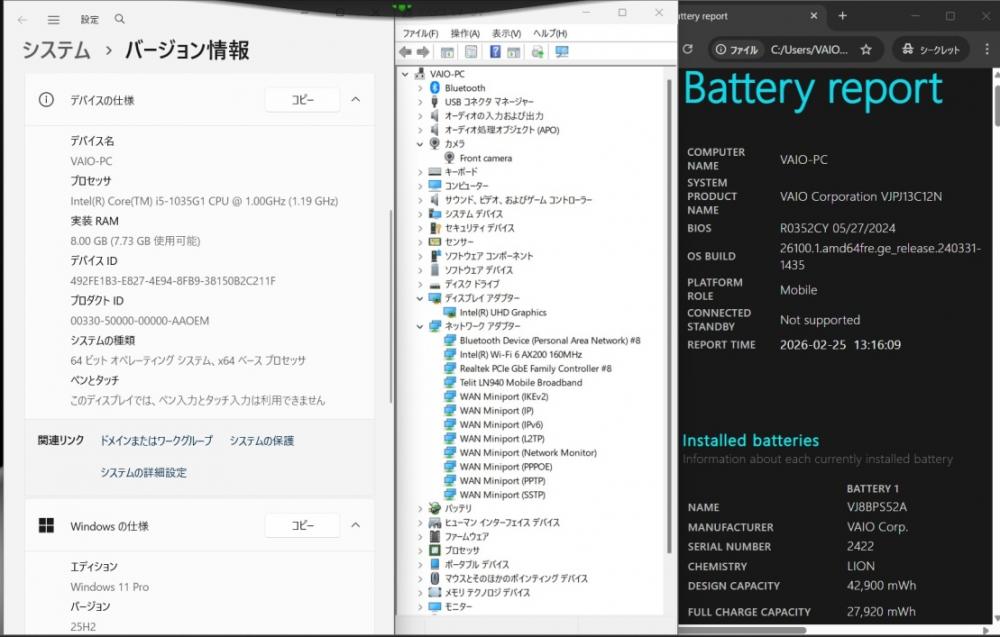The height and width of the screenshot is (637, 1000).
Task: Open the 表示(V) menu
Action: [507, 33]
